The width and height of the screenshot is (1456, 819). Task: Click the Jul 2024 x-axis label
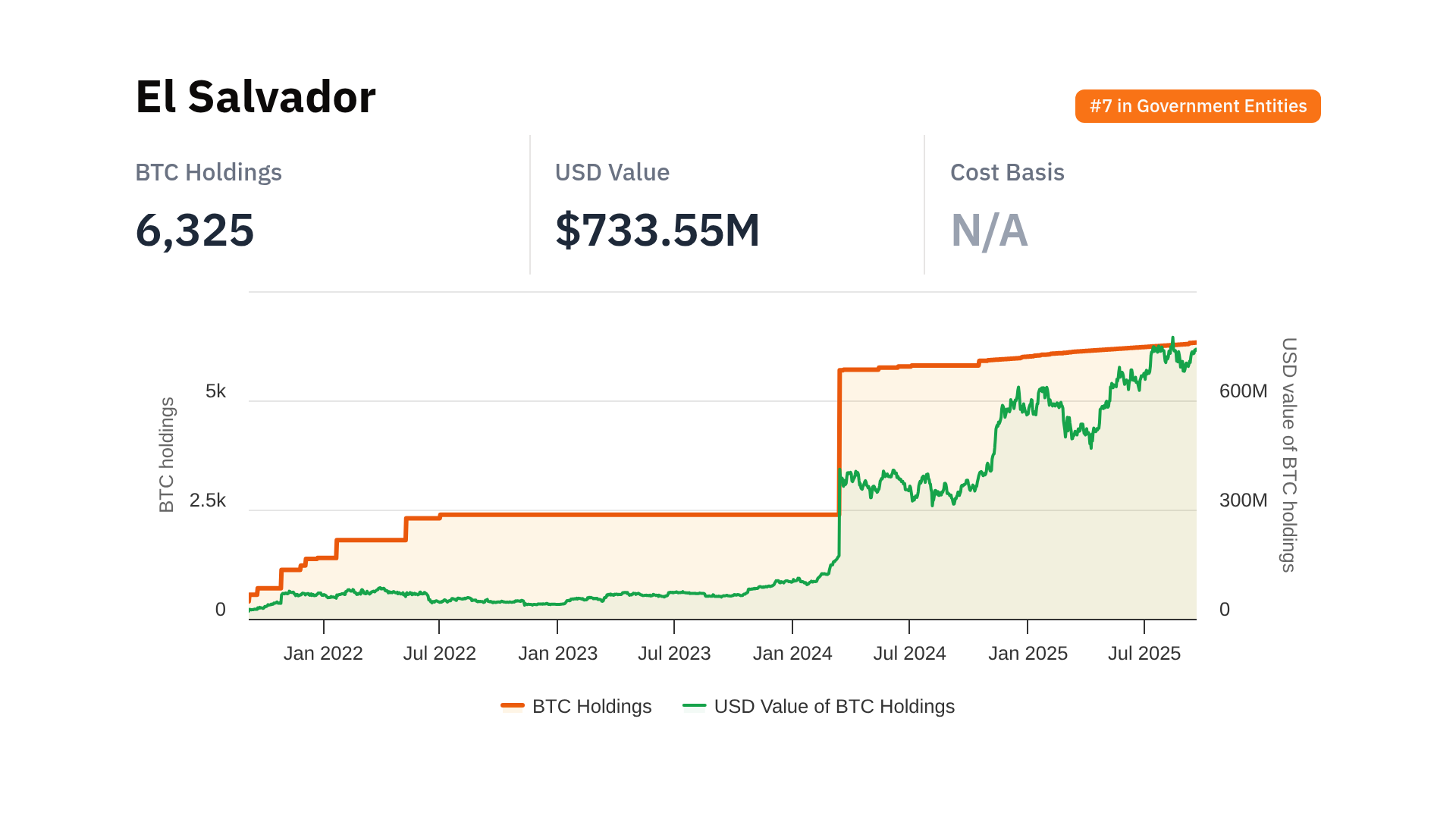(x=909, y=653)
